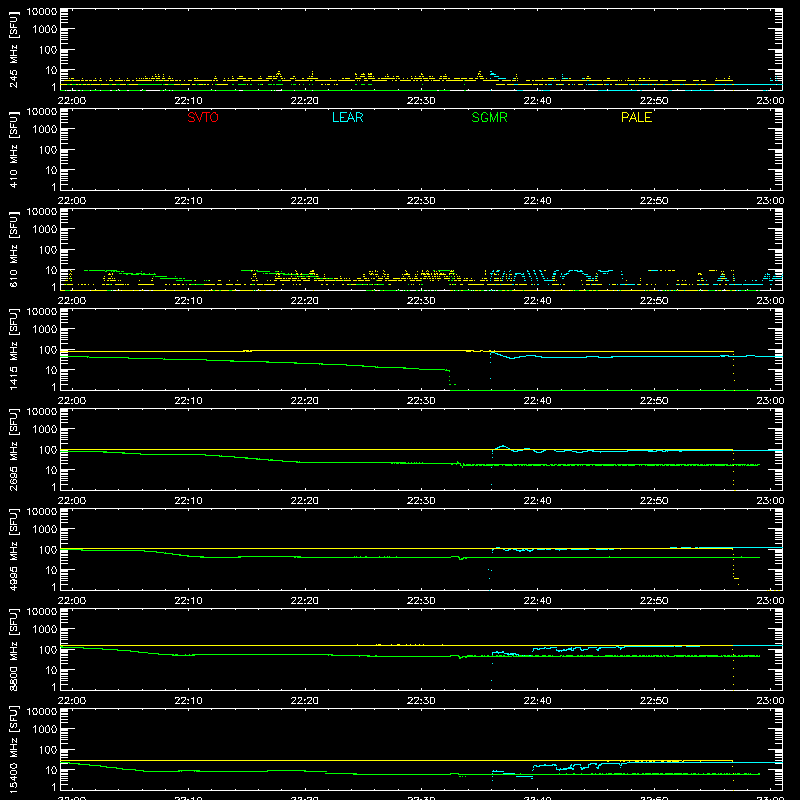The height and width of the screenshot is (800, 800).
Task: Click 22:40 time label under 2695 MHz panel
Action: [x=537, y=501]
